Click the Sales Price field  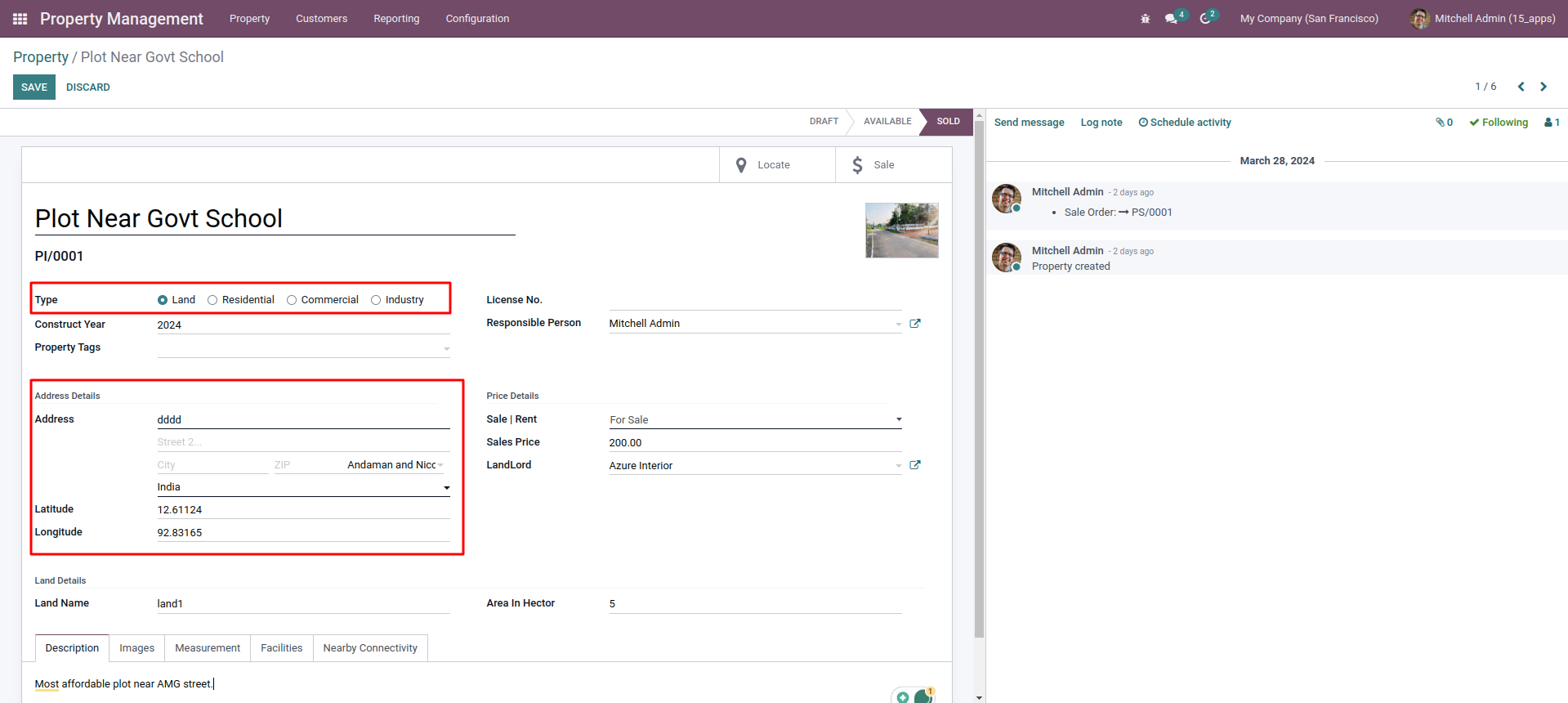point(756,443)
